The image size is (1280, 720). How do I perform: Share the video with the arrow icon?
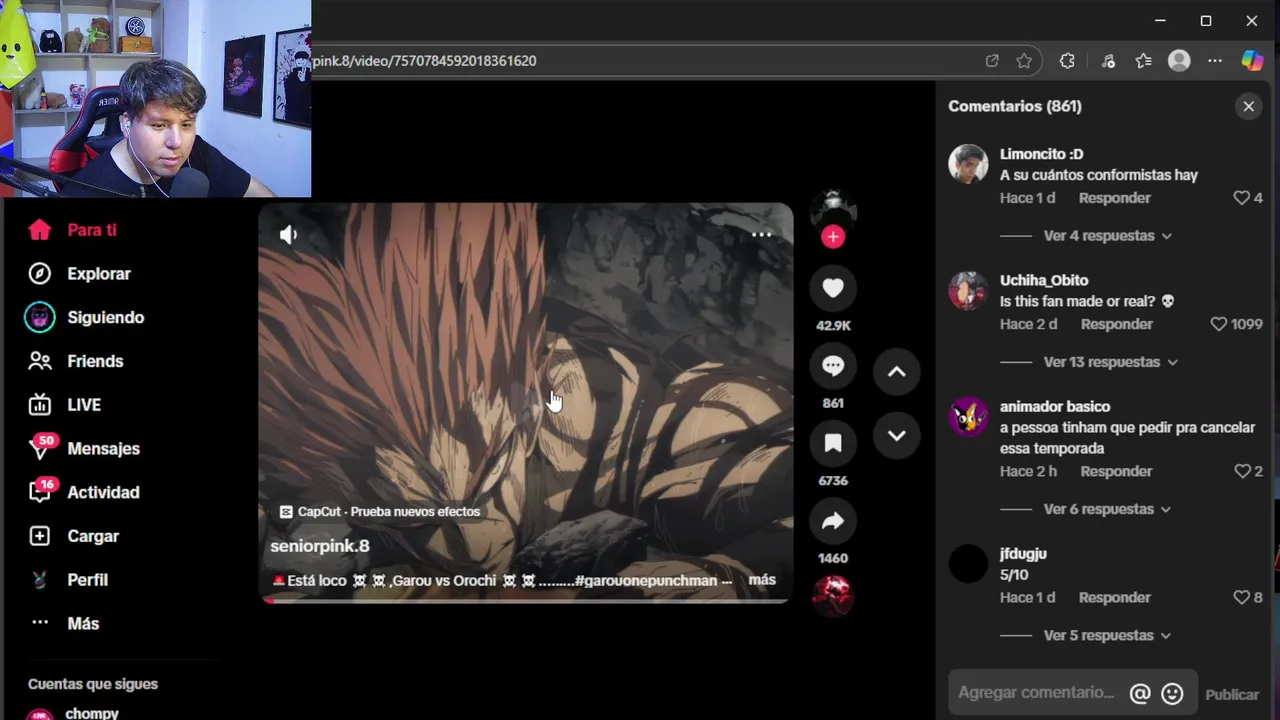point(833,521)
